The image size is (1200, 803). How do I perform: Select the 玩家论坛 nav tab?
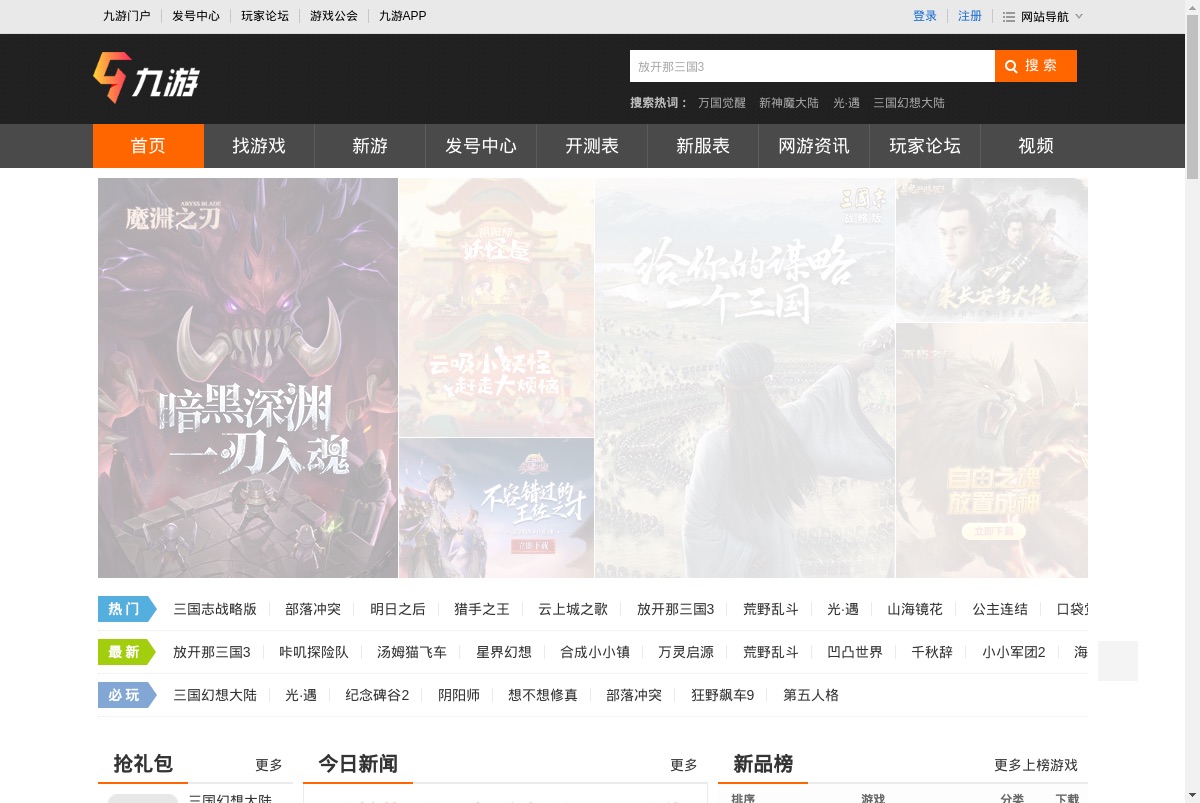tap(925, 146)
